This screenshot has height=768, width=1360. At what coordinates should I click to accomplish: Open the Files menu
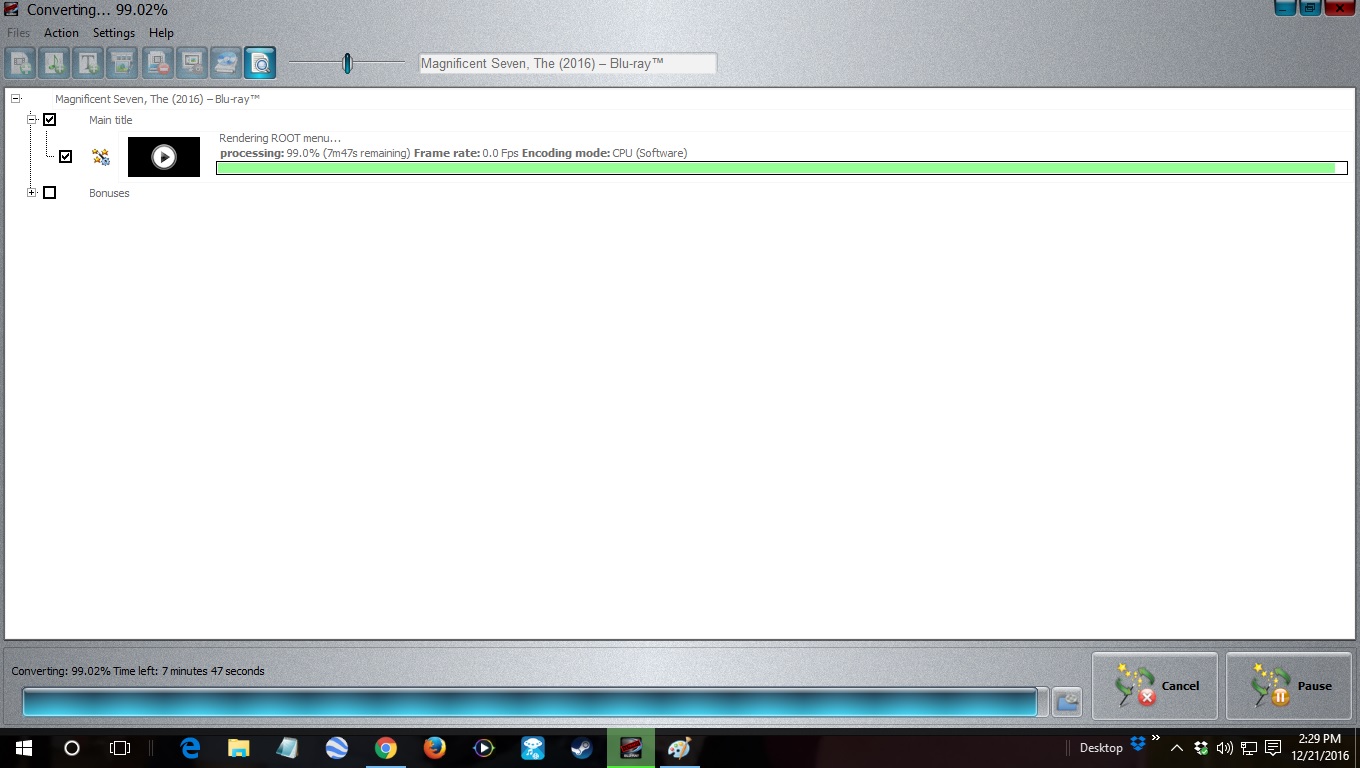pyautogui.click(x=18, y=33)
